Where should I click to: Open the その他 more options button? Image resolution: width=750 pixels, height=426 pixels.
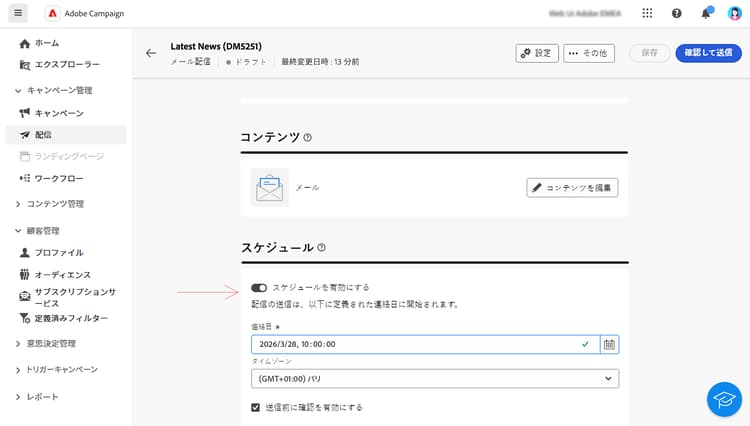pos(589,53)
